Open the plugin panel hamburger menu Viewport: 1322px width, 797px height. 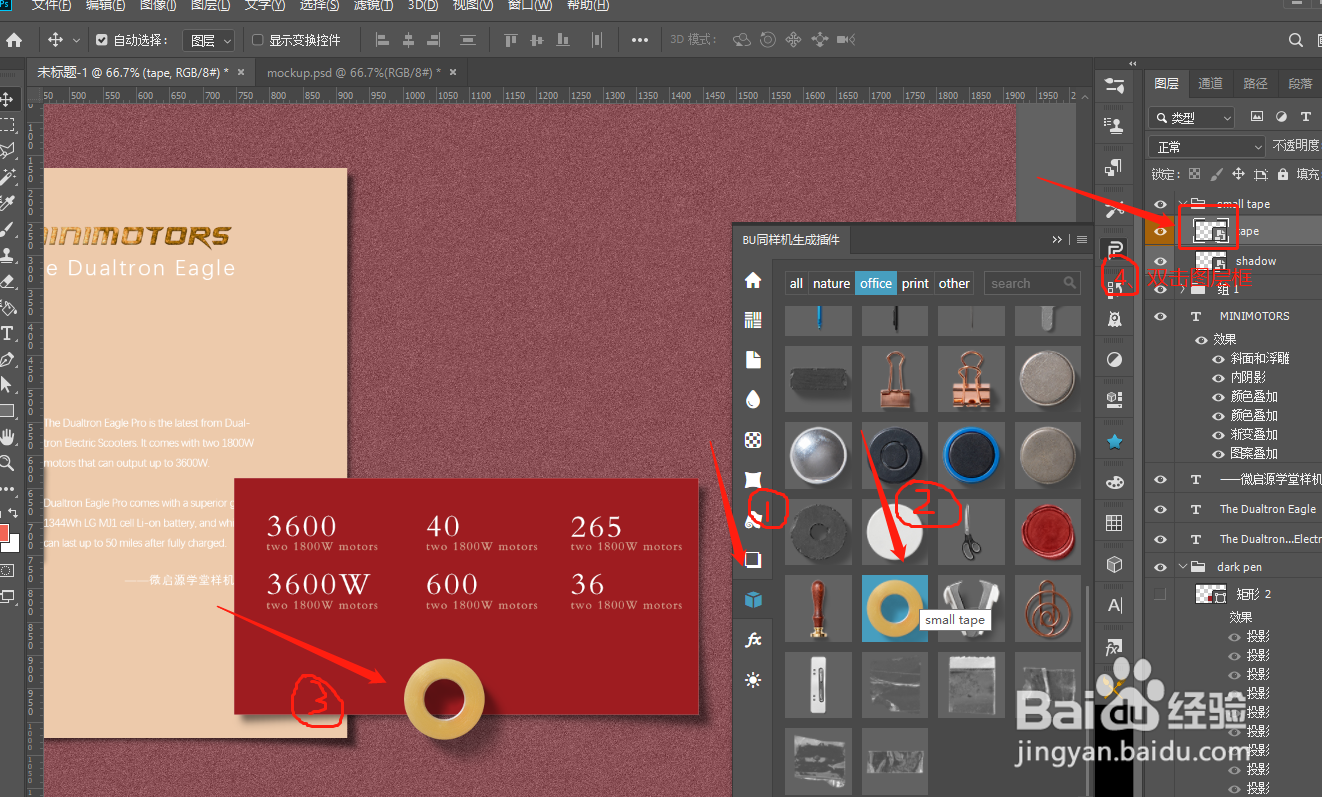coord(1081,240)
